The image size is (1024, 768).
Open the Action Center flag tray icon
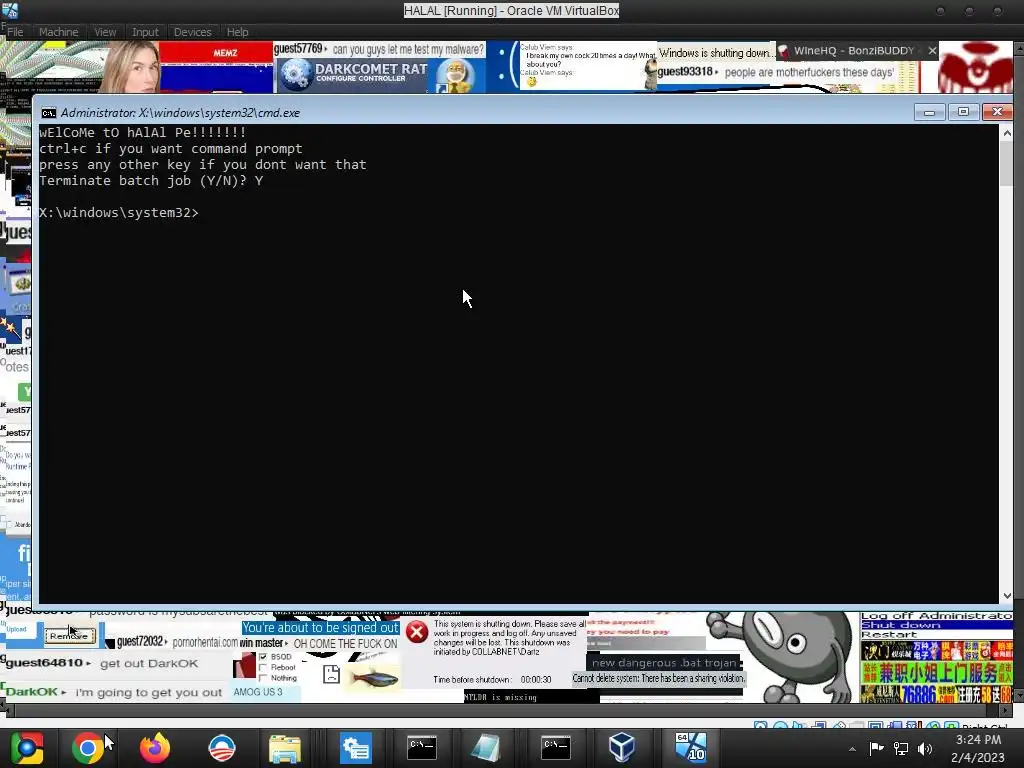(876, 748)
